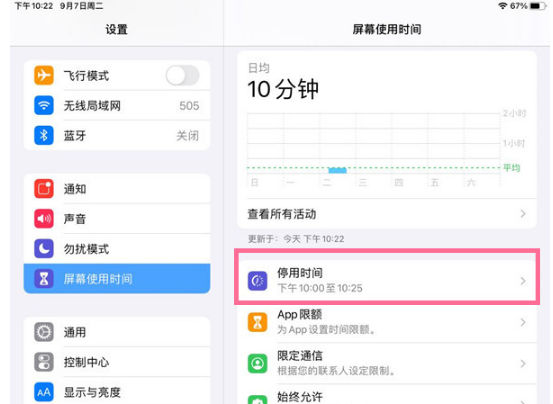Screen dimensions: 553x404
Task: Open 显示与亮度 display settings
Action: pos(117,392)
